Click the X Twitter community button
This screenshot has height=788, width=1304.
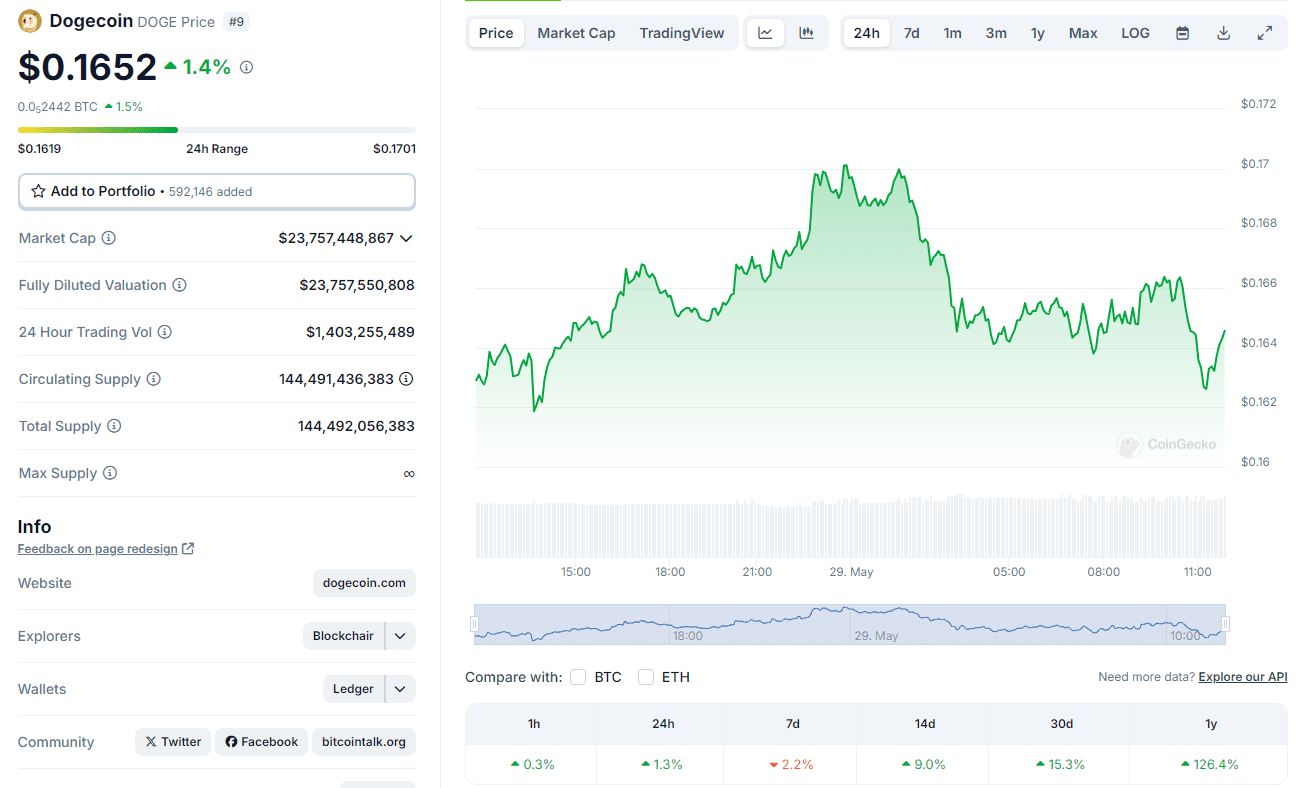click(173, 742)
